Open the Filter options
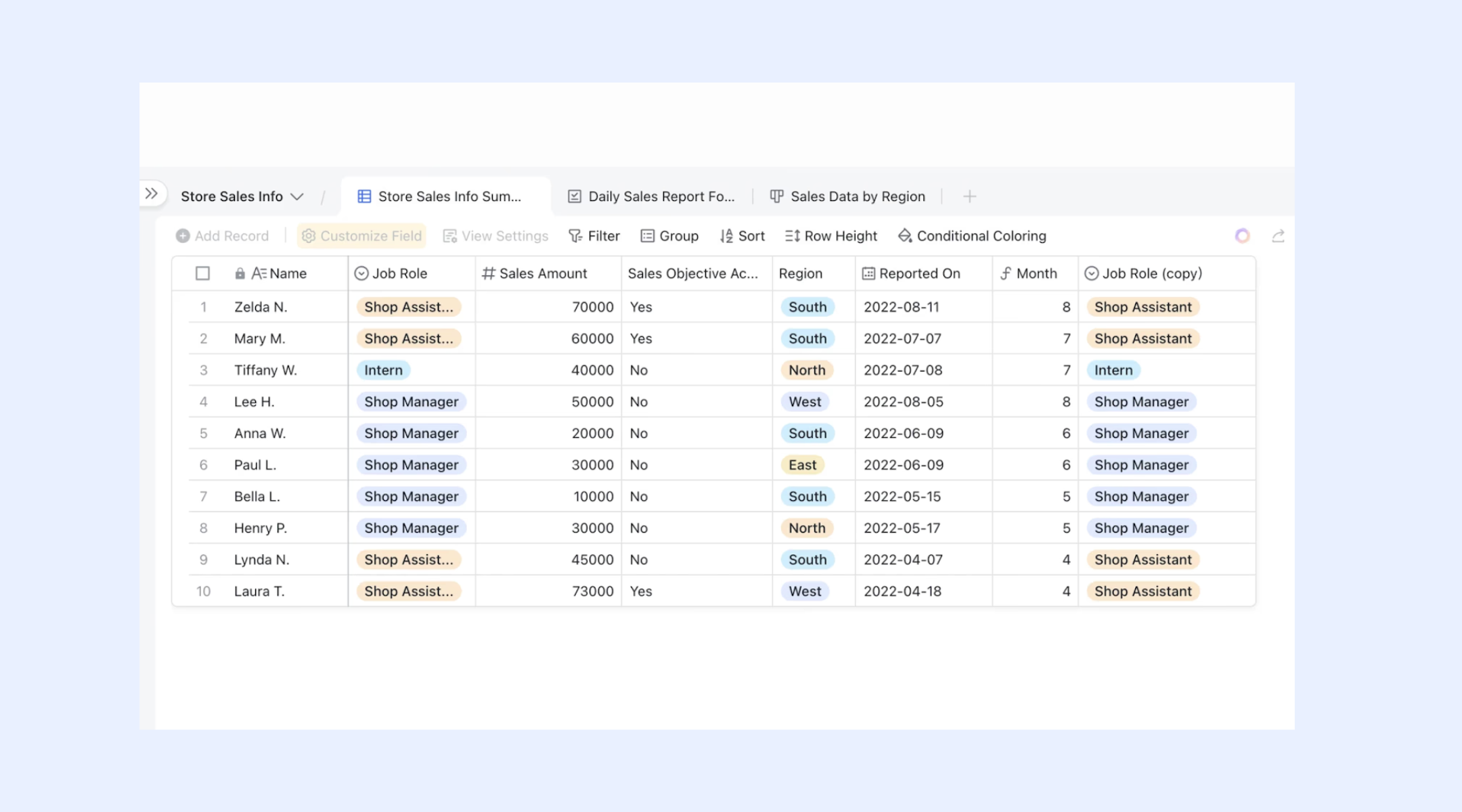The width and height of the screenshot is (1462, 812). click(594, 235)
